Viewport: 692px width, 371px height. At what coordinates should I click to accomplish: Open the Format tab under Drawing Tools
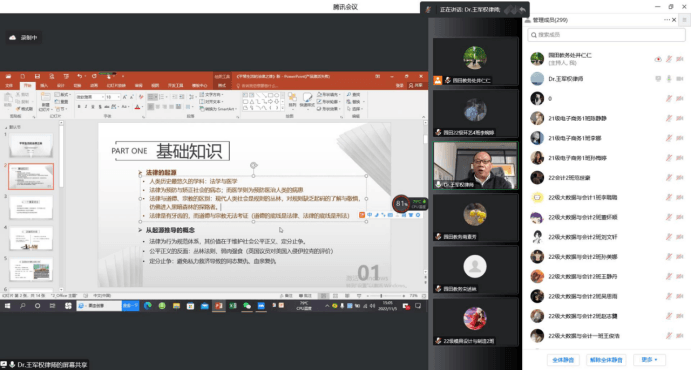222,86
